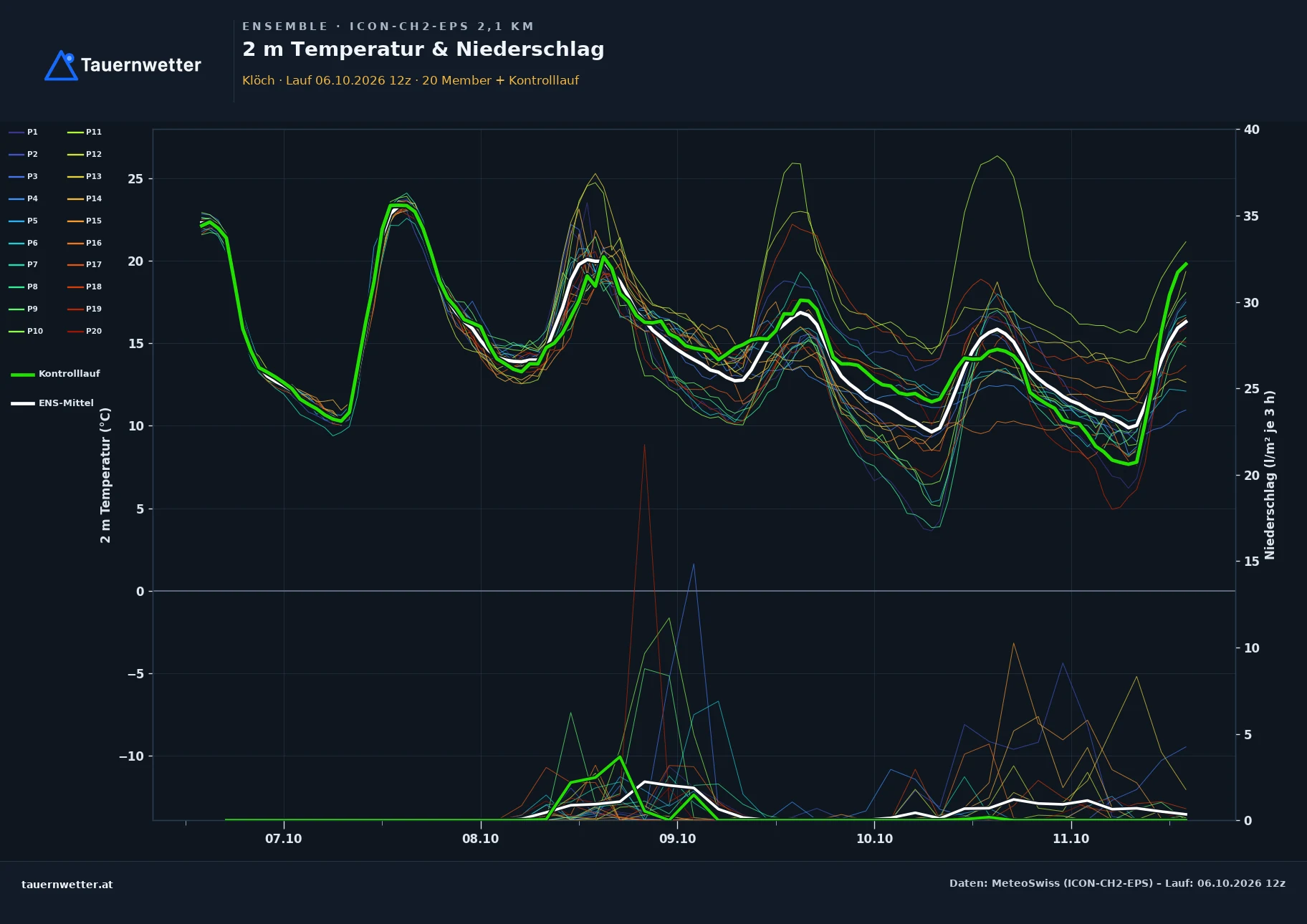1307x924 pixels.
Task: Click the 25 temperature axis tick label
Action: pos(135,179)
